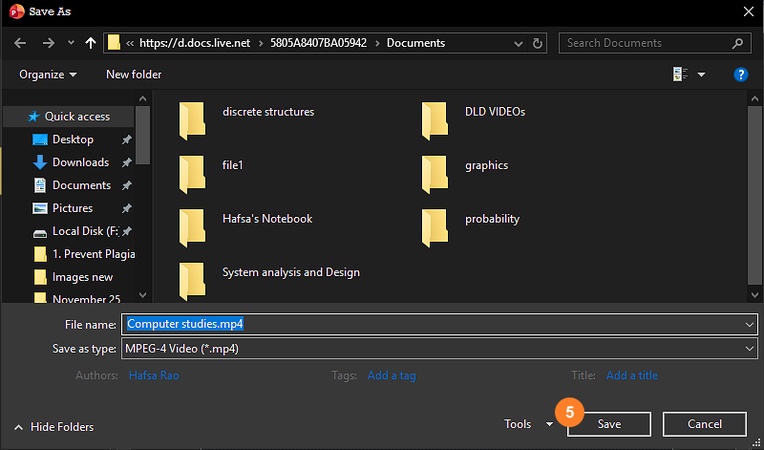Open the Help question mark icon

[x=741, y=74]
